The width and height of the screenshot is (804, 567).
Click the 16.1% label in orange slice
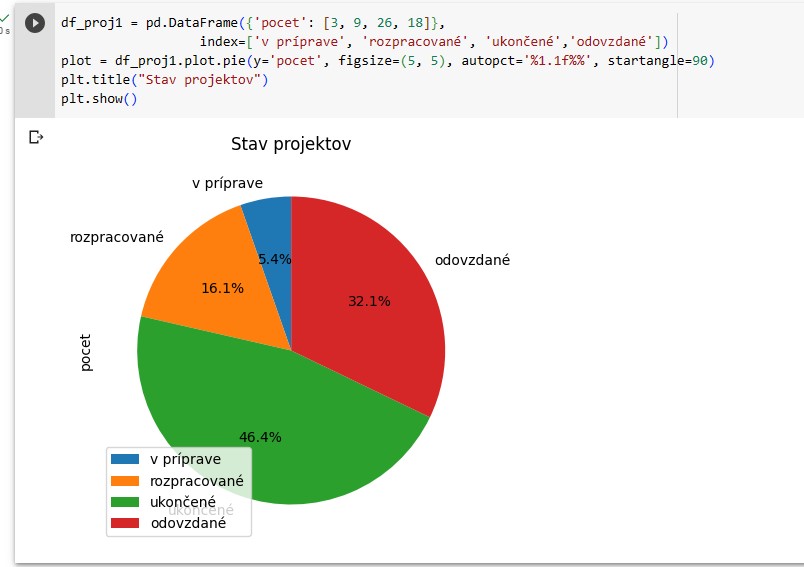point(222,288)
